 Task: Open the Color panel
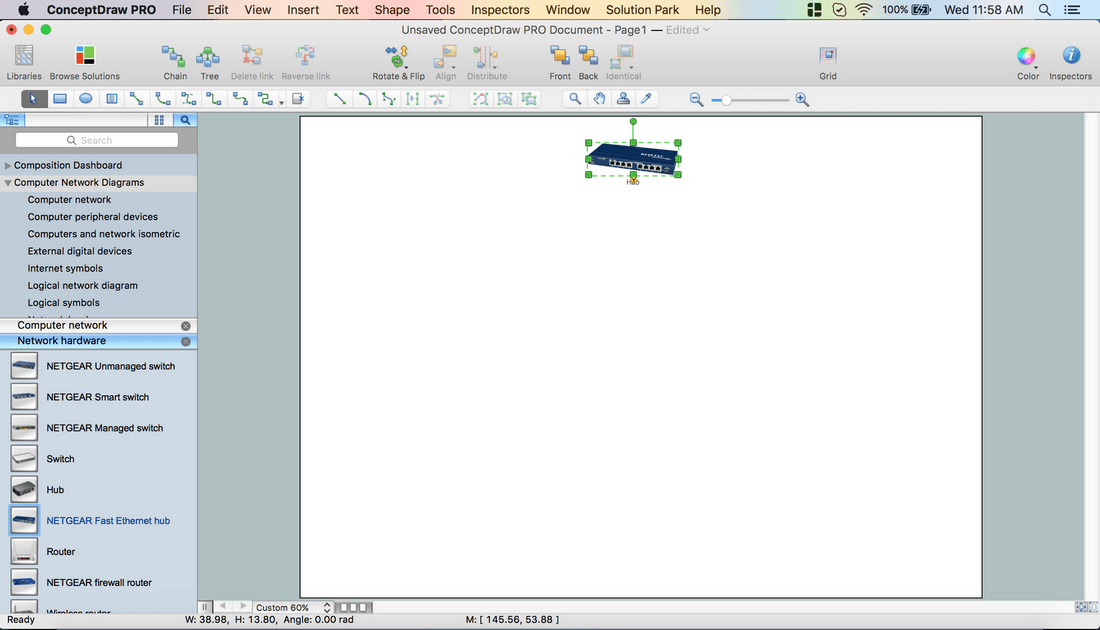coord(1028,62)
